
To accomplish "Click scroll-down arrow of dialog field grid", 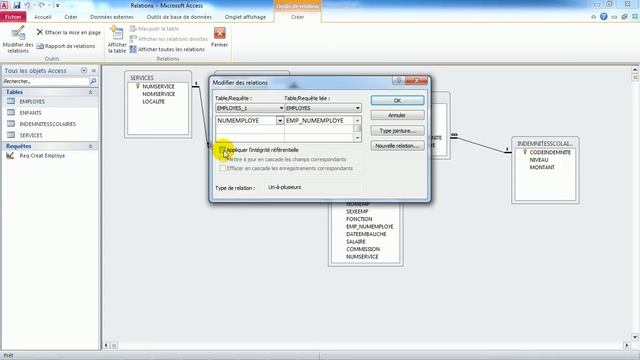I will pos(358,138).
